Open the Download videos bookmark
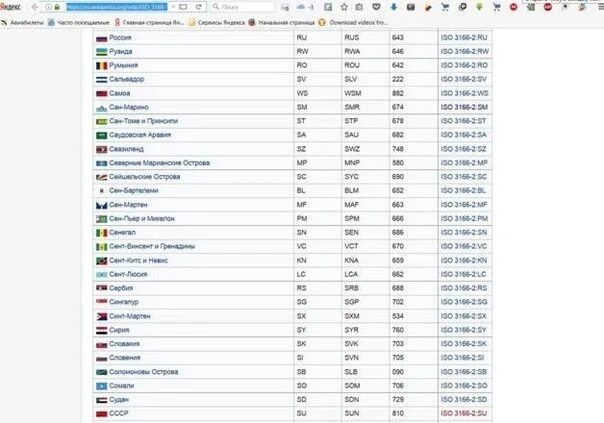604x423 pixels. [353, 23]
